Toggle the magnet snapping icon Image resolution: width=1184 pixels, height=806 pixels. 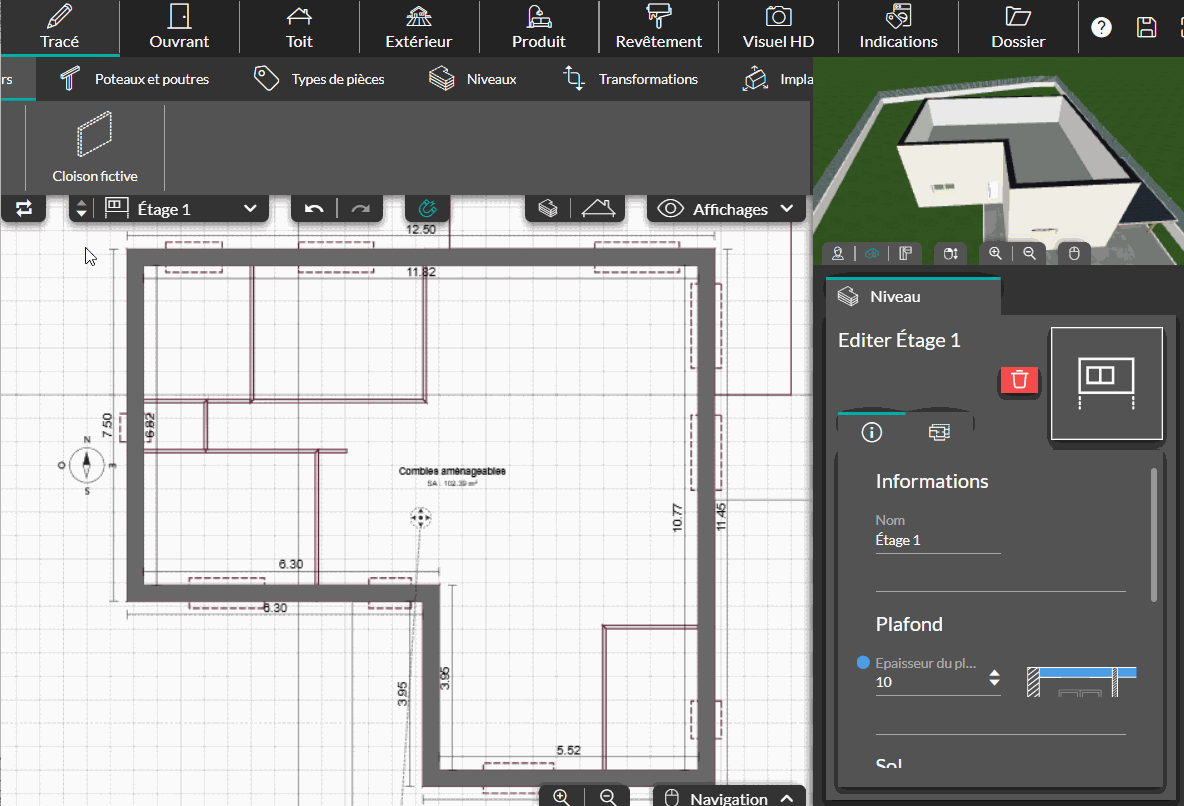pyautogui.click(x=427, y=208)
